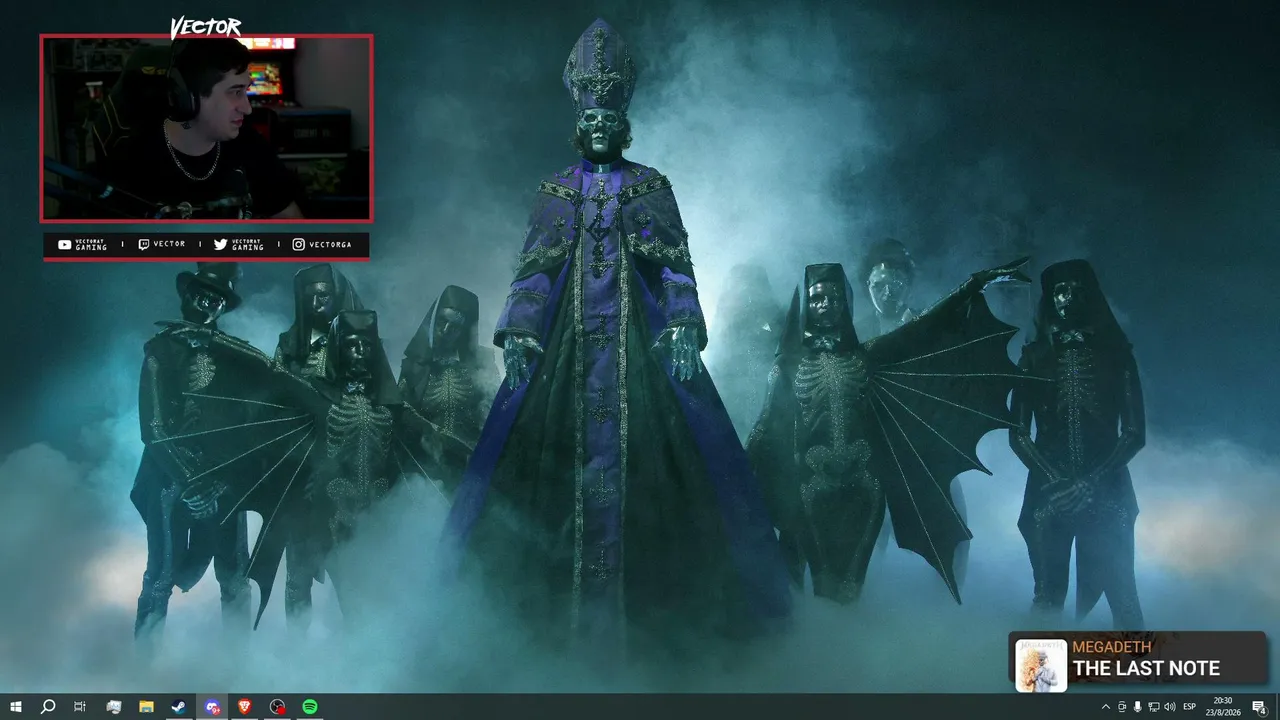The width and height of the screenshot is (1280, 720).
Task: Switch the ESP input language
Action: pos(1190,707)
